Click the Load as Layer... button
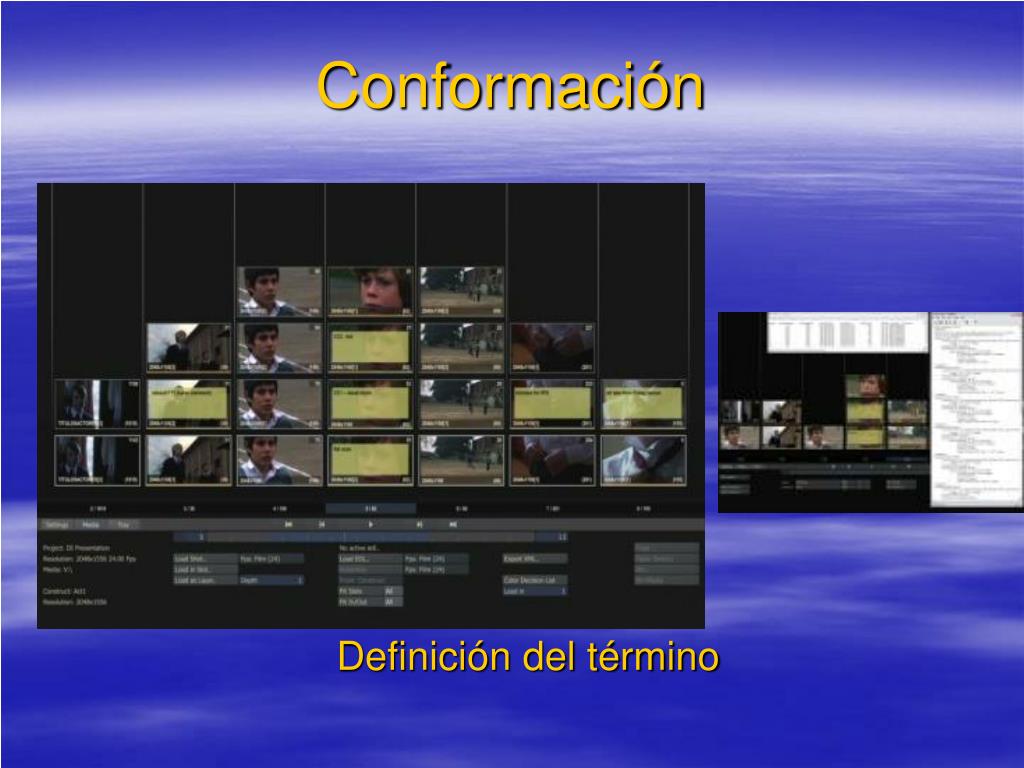1024x768 pixels. [205, 580]
